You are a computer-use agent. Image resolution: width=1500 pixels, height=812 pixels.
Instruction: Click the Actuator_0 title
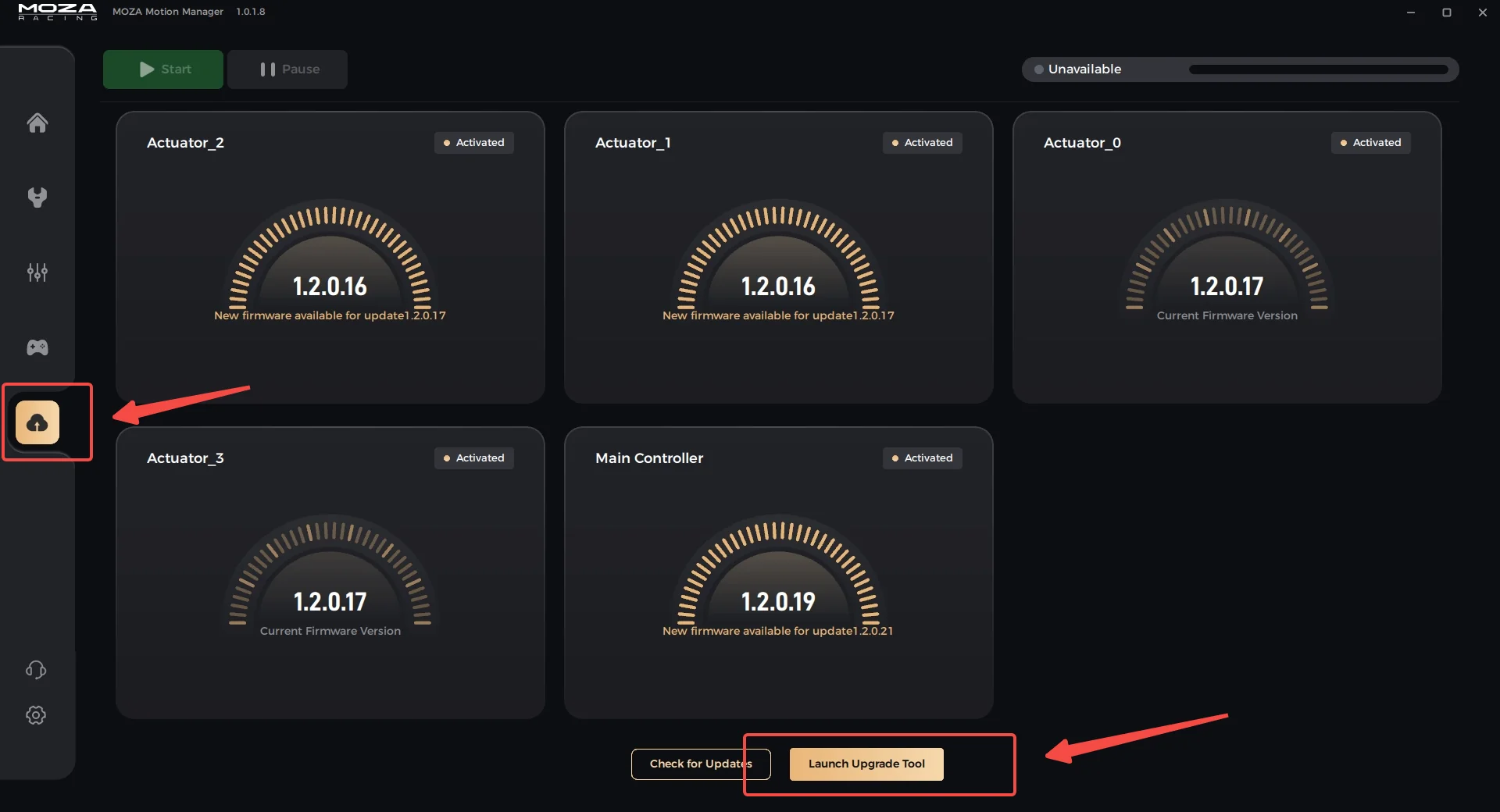[1082, 143]
